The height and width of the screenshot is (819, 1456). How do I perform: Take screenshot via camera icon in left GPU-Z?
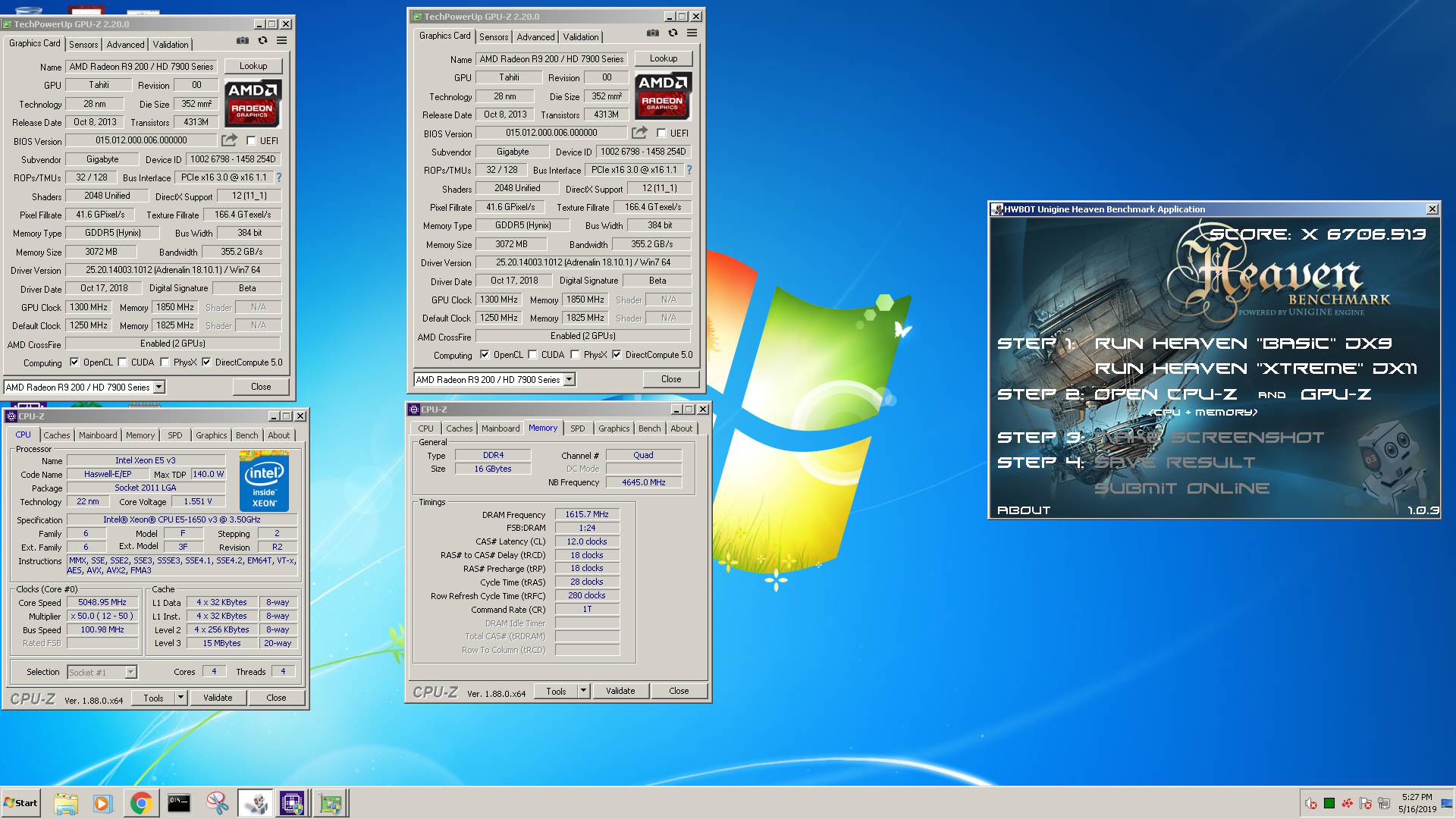[242, 41]
